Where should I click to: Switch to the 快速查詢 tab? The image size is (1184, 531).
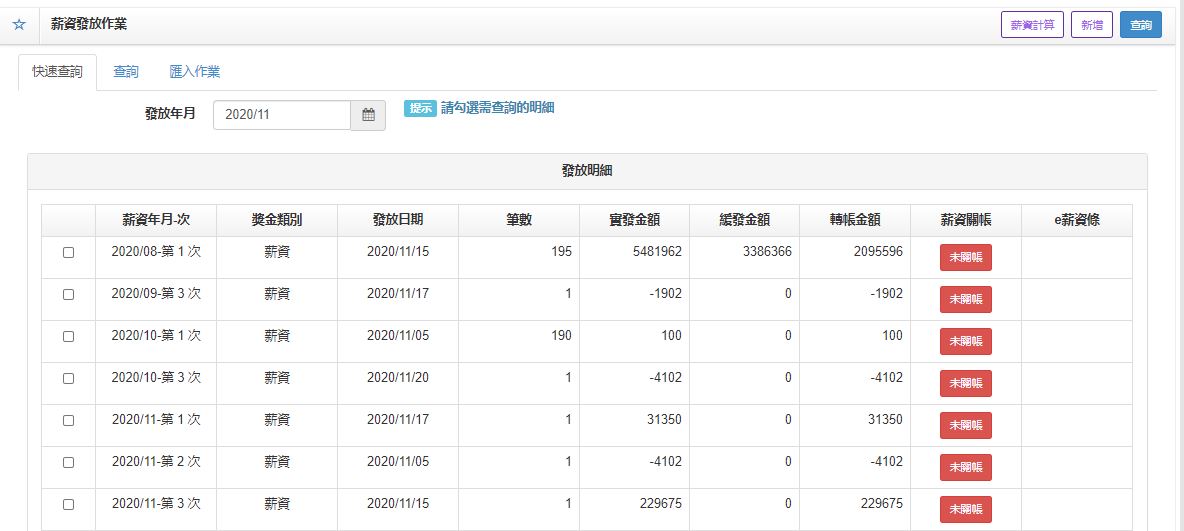[x=57, y=73]
